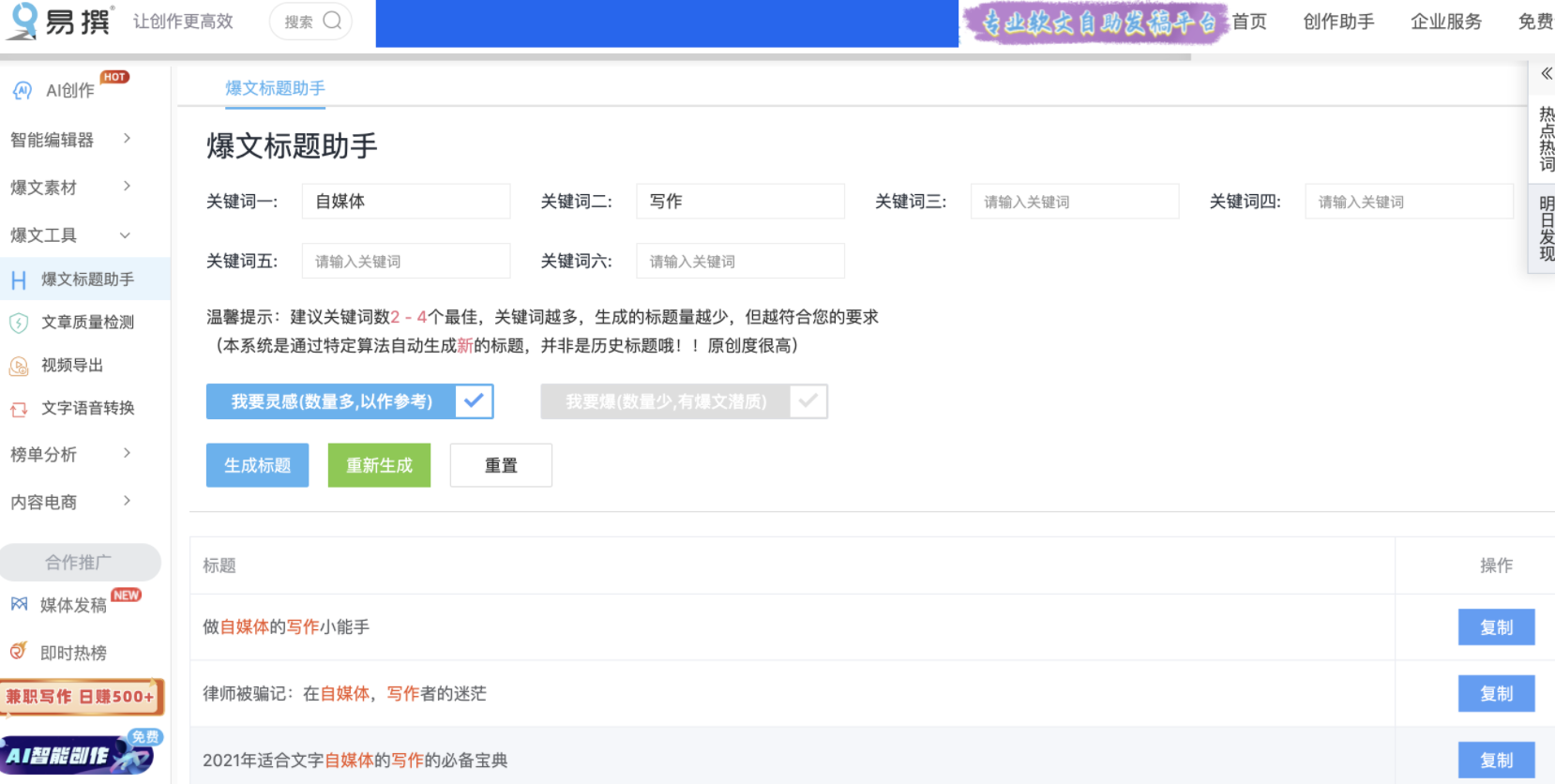Viewport: 1555px width, 784px height.
Task: Click the search magnifier icon
Action: pos(332,21)
